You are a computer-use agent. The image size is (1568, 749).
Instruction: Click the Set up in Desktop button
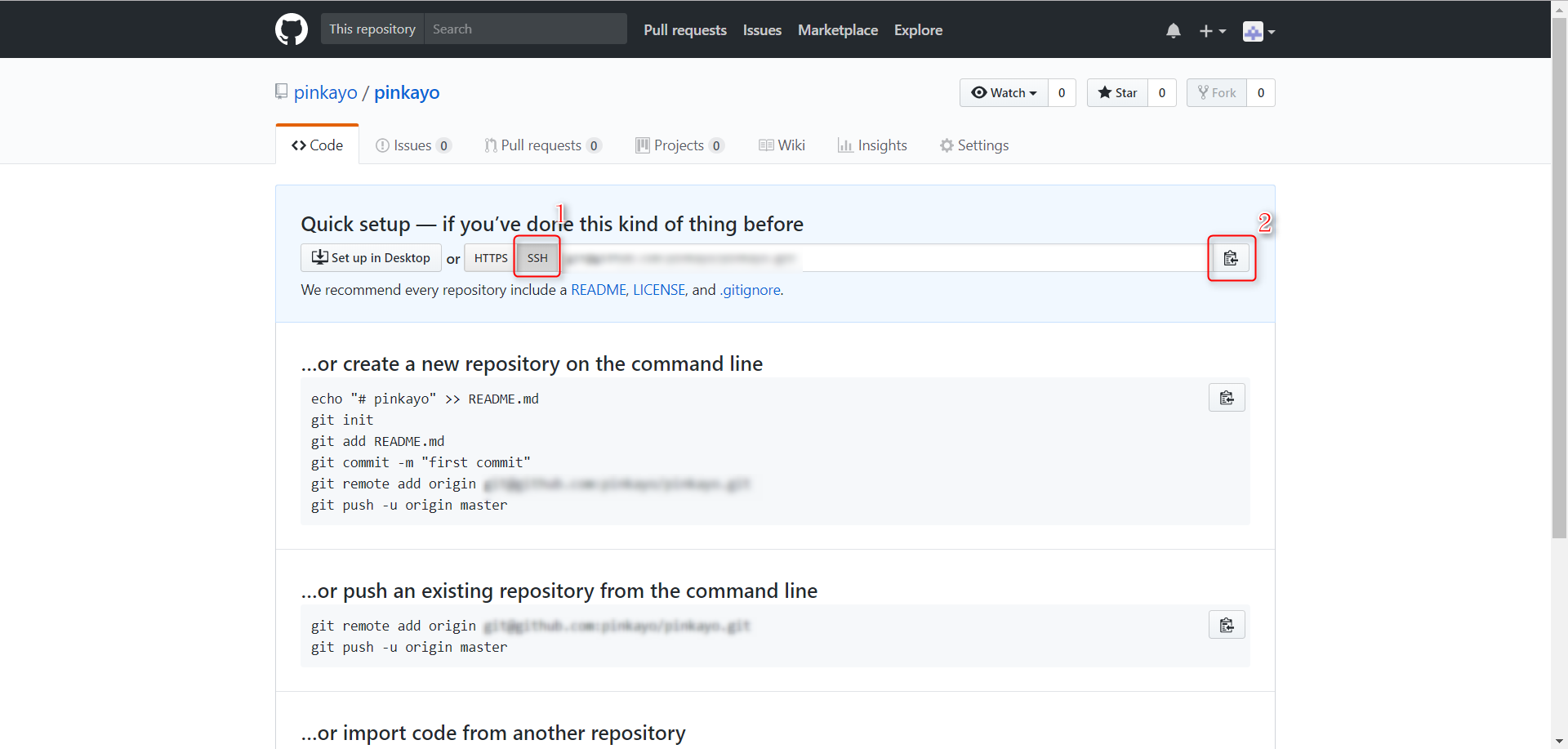pos(371,258)
